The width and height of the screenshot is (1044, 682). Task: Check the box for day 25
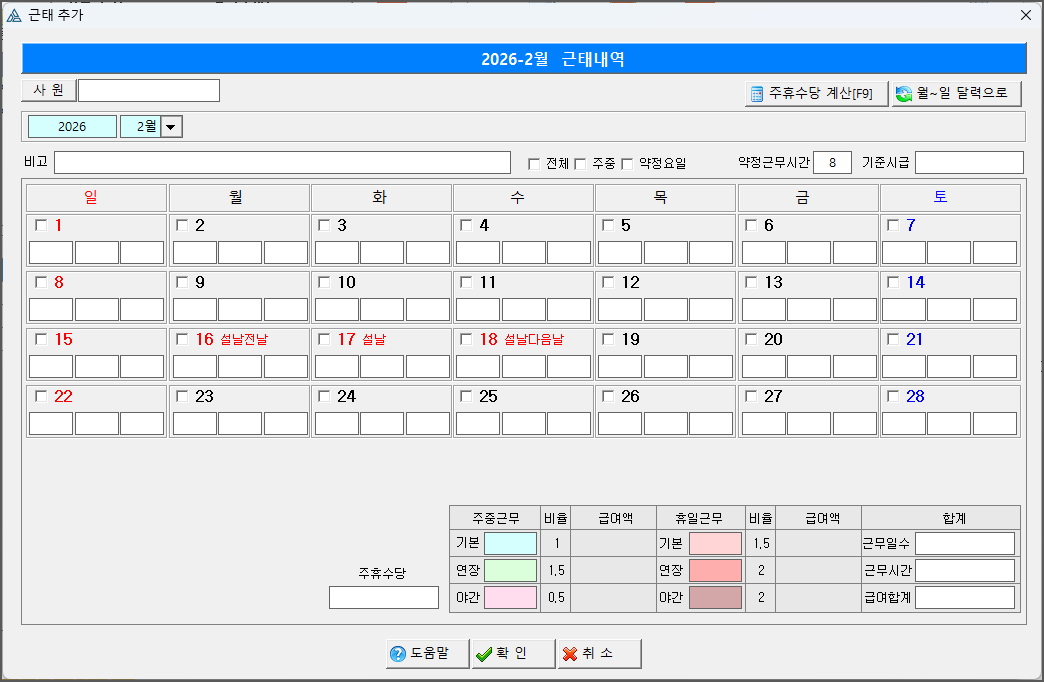pos(466,396)
